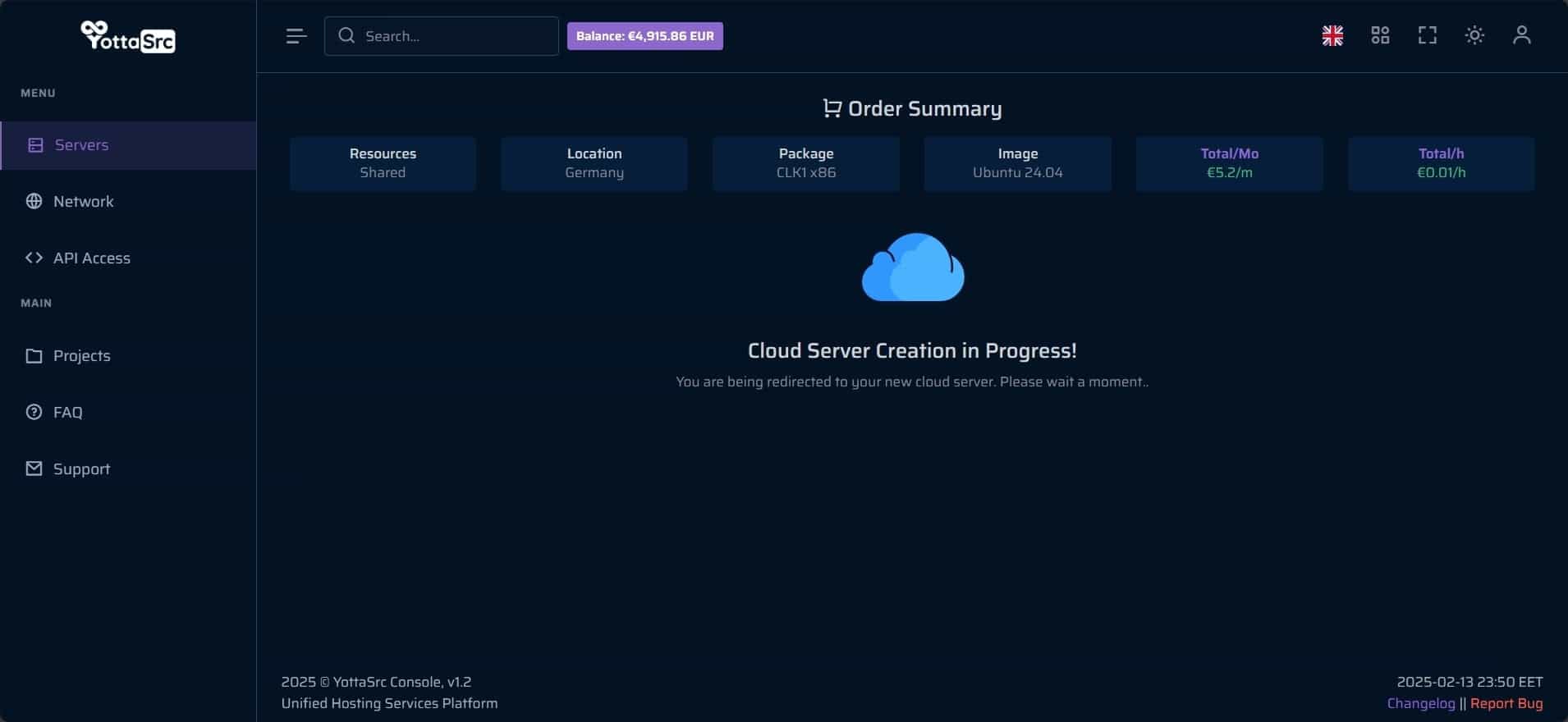Open the Servers menu item
The width and height of the screenshot is (1568, 722).
tap(128, 145)
